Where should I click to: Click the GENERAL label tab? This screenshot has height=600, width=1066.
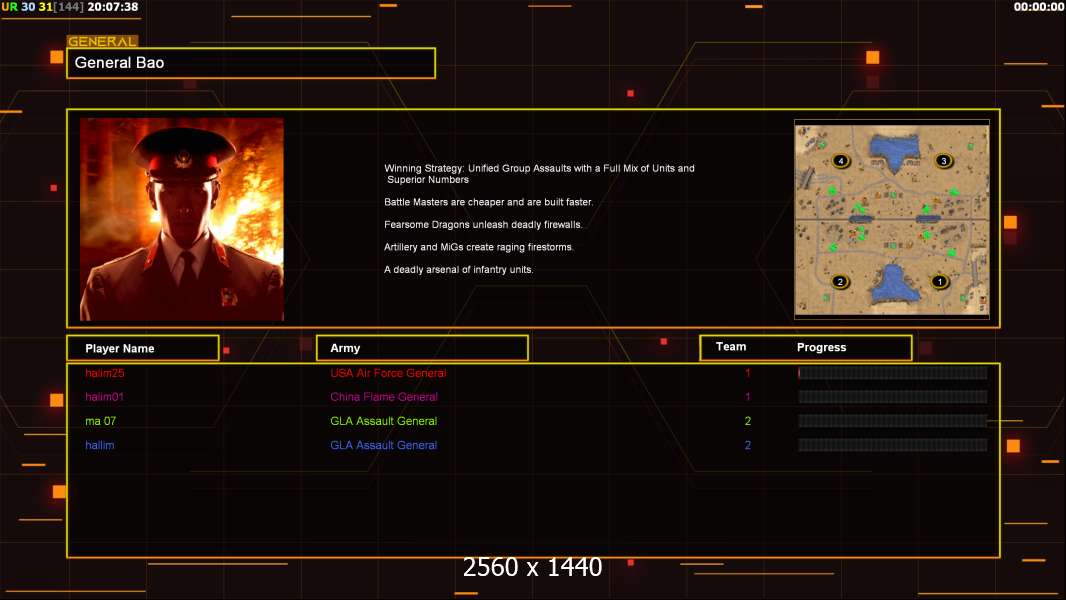102,41
